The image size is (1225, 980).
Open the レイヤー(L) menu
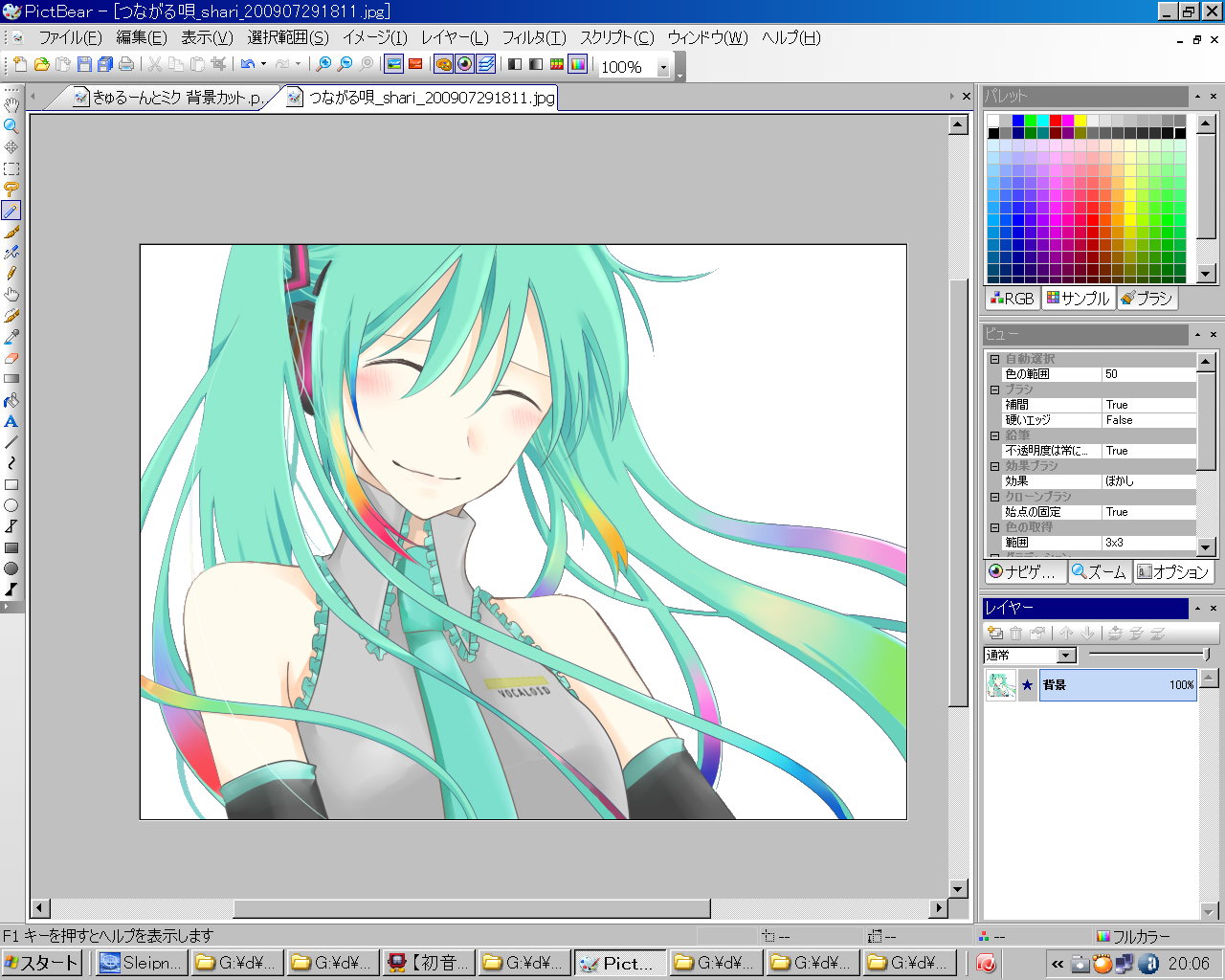point(455,37)
